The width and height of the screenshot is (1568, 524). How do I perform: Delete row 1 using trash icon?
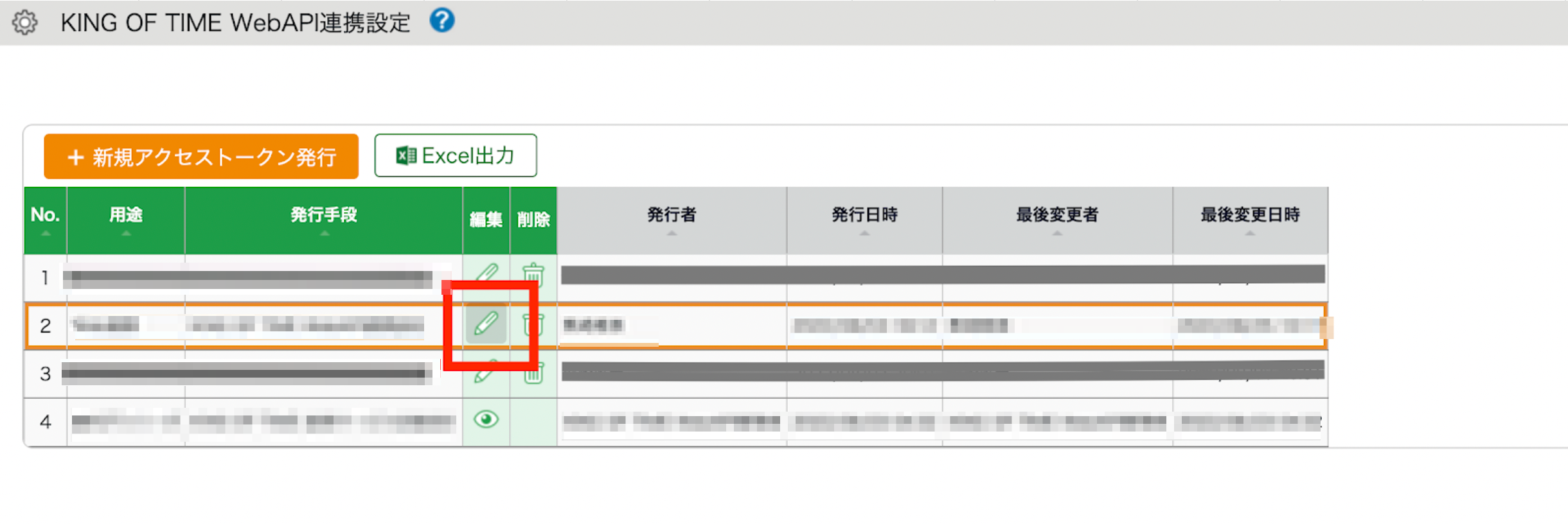533,275
